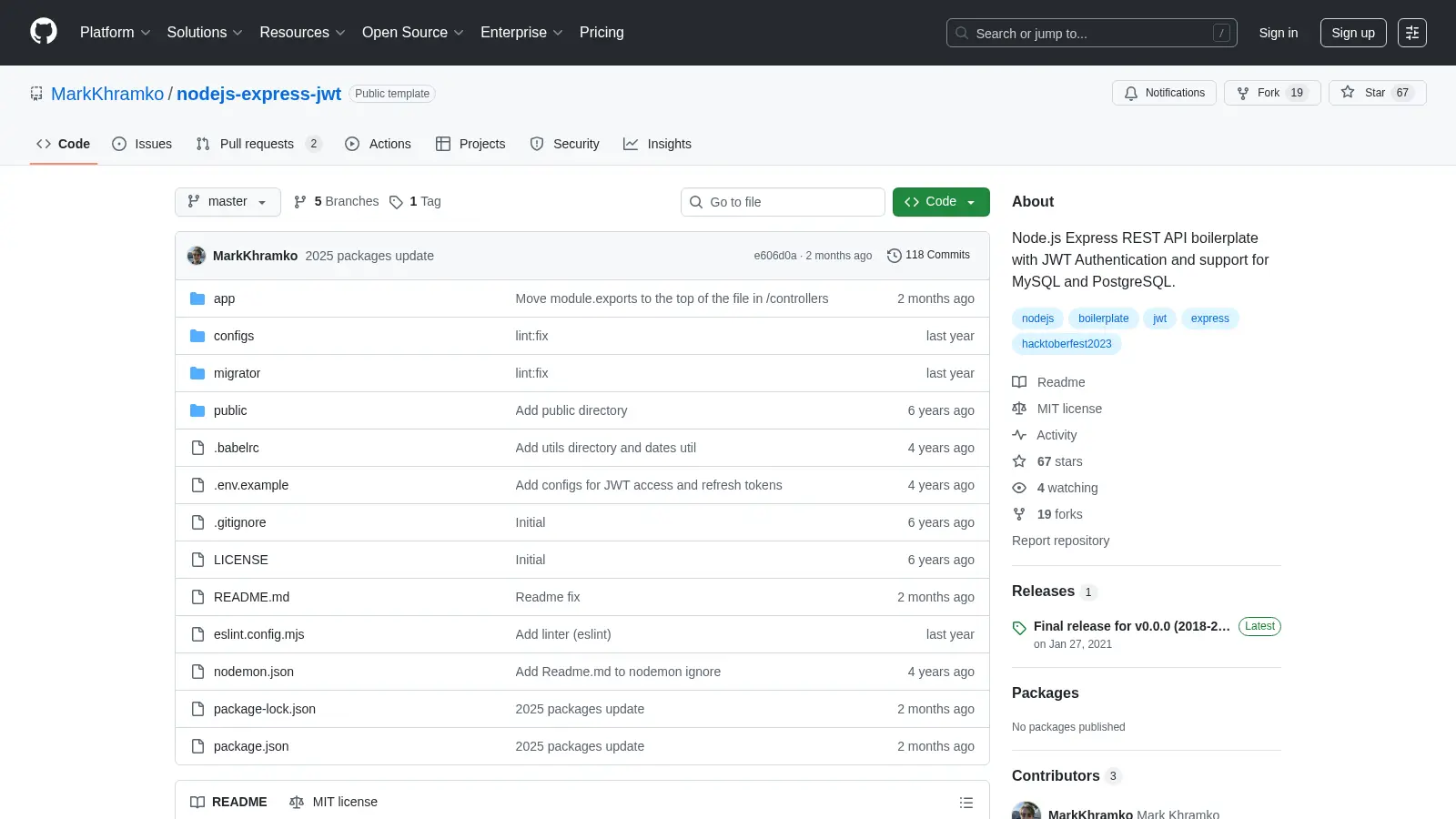Open the nodemon.json file
This screenshot has height=819, width=1456.
pos(253,672)
